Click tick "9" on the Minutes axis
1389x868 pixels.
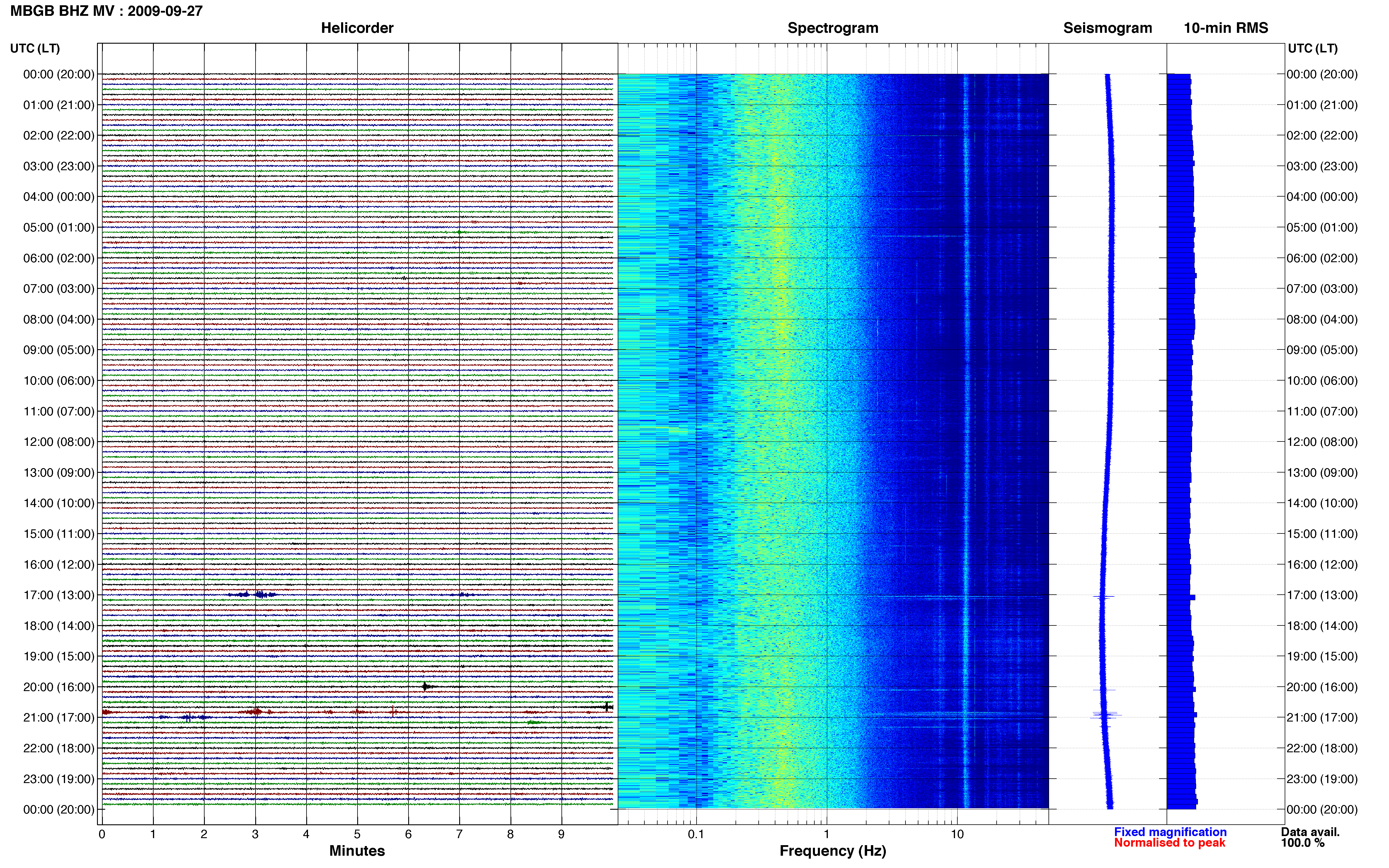pos(561,835)
